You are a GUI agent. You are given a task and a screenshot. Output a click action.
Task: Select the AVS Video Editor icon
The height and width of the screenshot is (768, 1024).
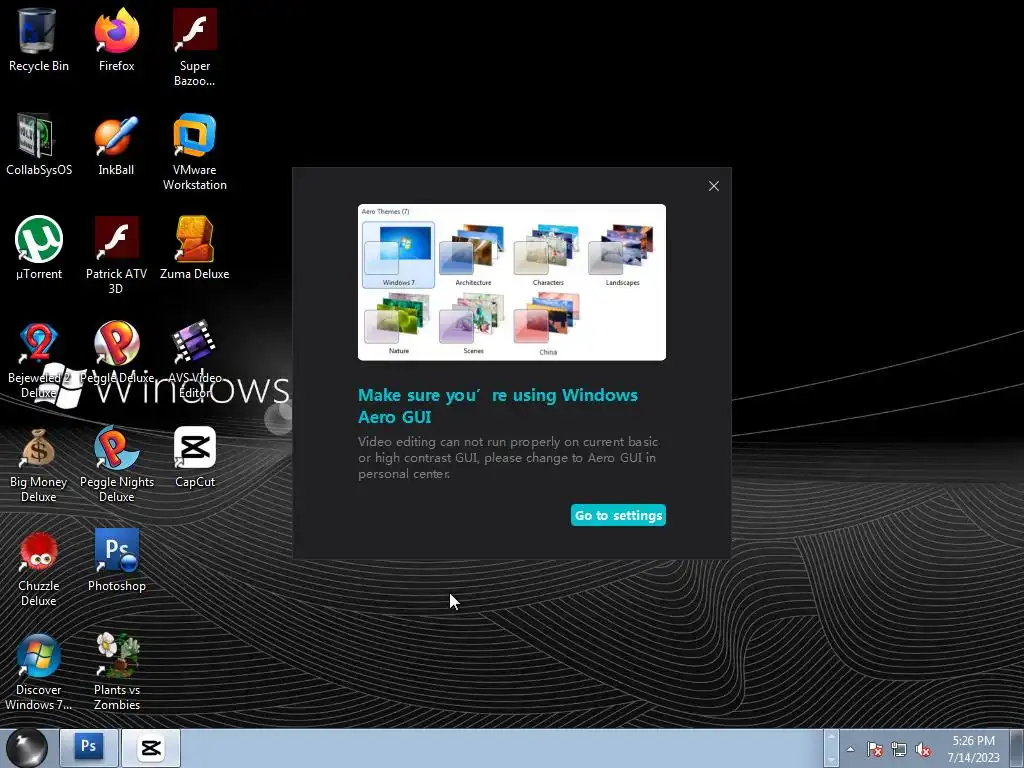(x=195, y=359)
